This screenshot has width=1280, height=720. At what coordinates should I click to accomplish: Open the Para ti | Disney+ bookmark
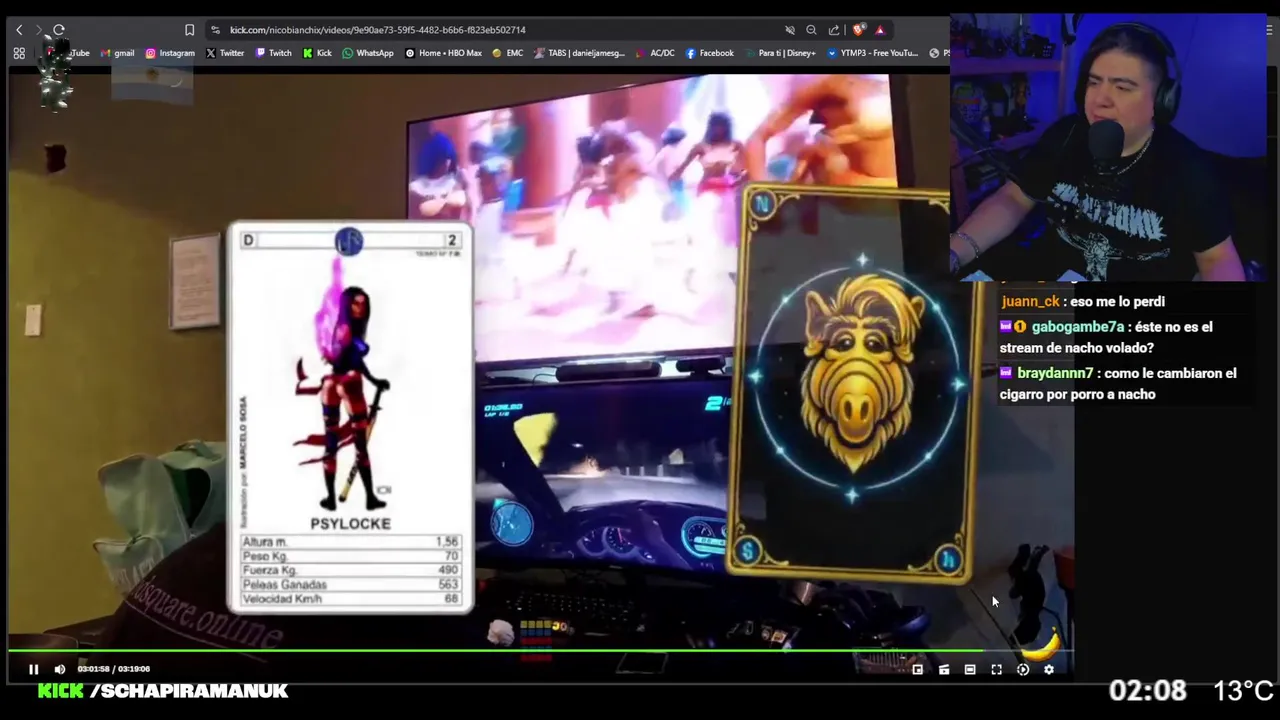click(x=780, y=53)
